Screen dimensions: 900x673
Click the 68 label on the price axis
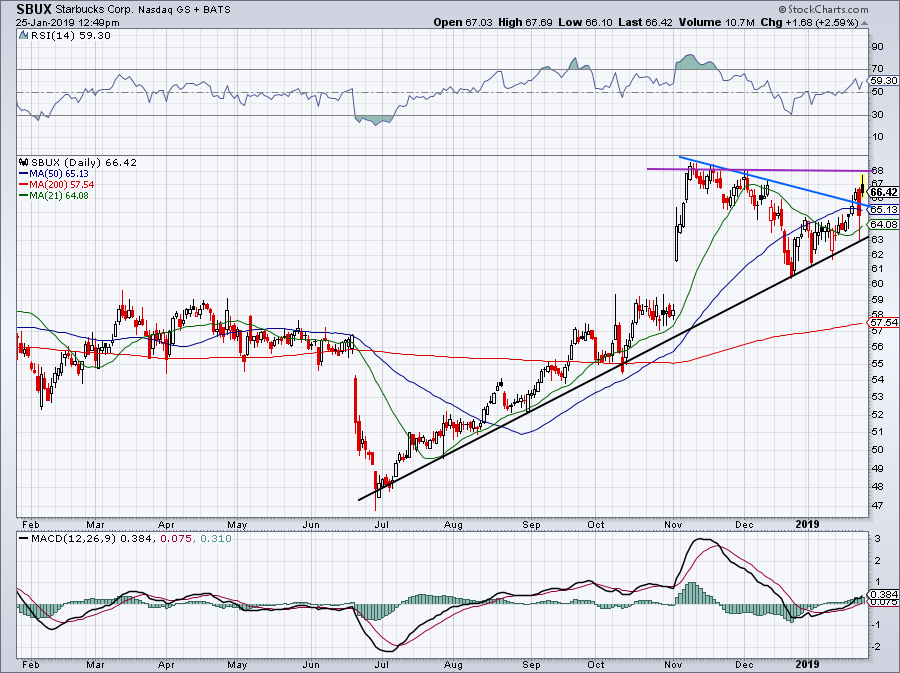pos(877,171)
